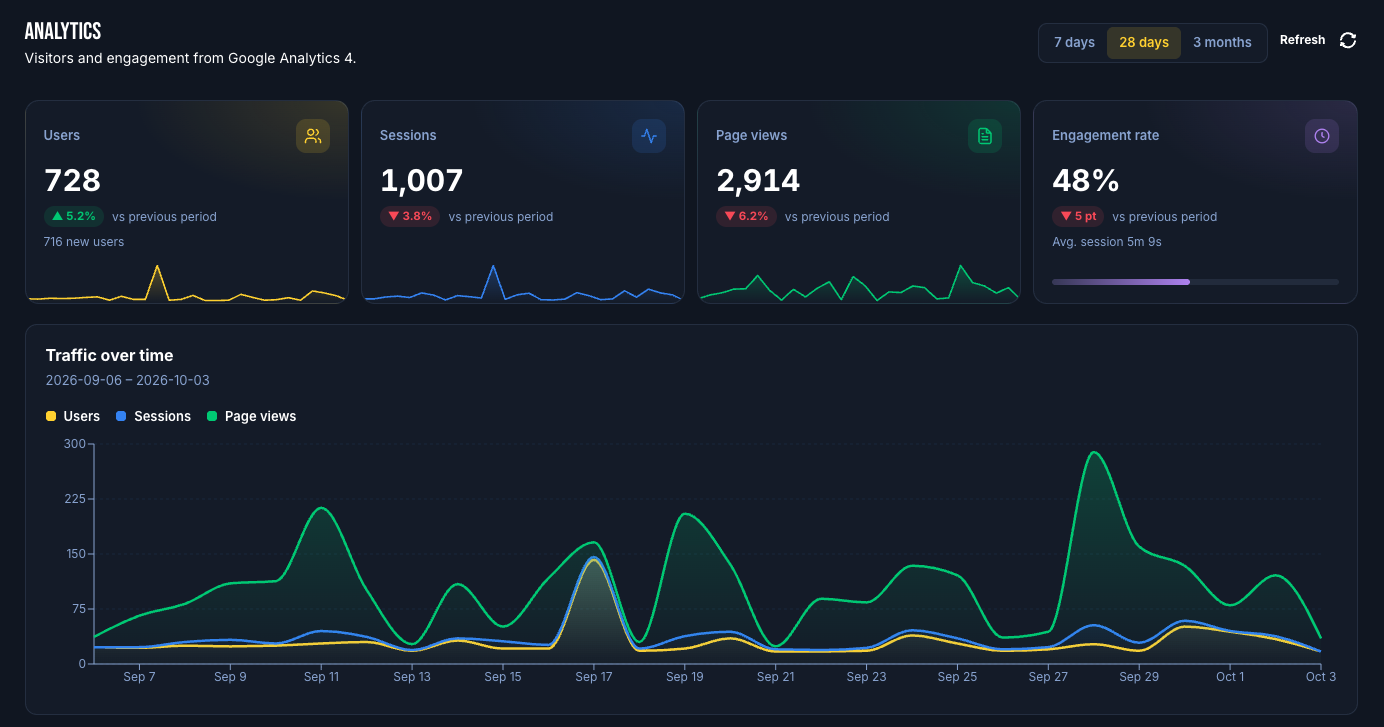Click the Engagement rate clock icon

(1322, 136)
